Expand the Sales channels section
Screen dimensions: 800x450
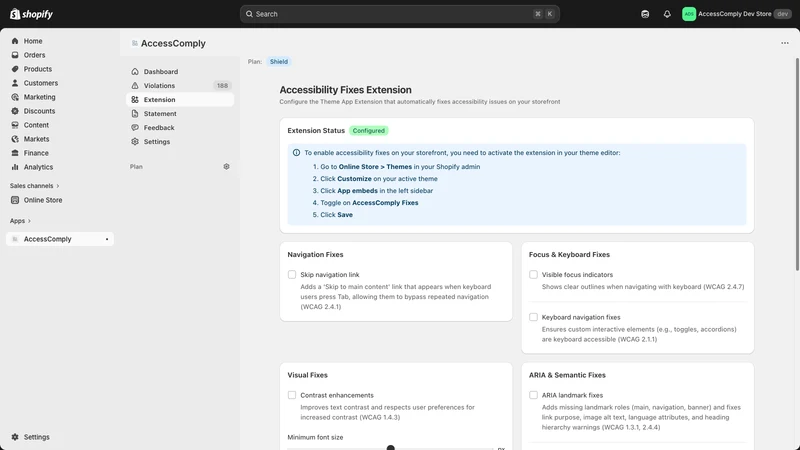pyautogui.click(x=34, y=186)
